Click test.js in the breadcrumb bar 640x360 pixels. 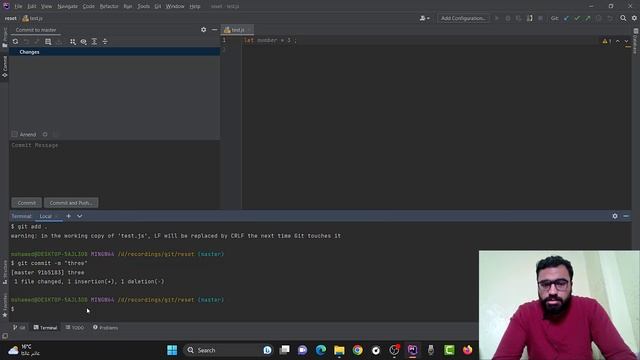[32, 18]
